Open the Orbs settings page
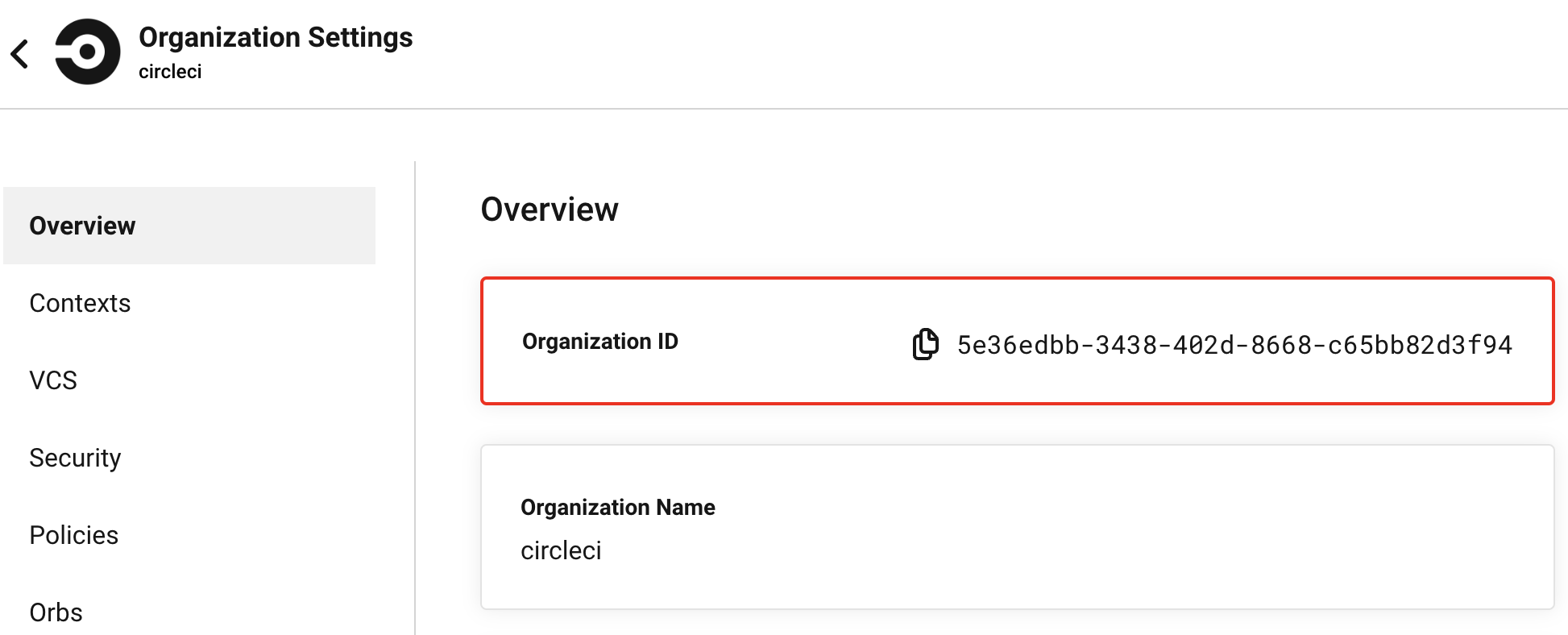The height and width of the screenshot is (635, 1568). [56, 612]
